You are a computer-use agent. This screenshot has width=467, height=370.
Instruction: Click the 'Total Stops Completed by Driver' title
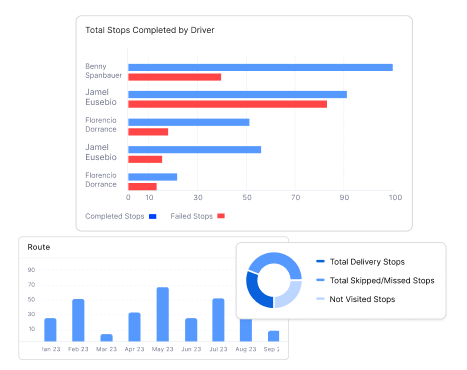pos(150,30)
